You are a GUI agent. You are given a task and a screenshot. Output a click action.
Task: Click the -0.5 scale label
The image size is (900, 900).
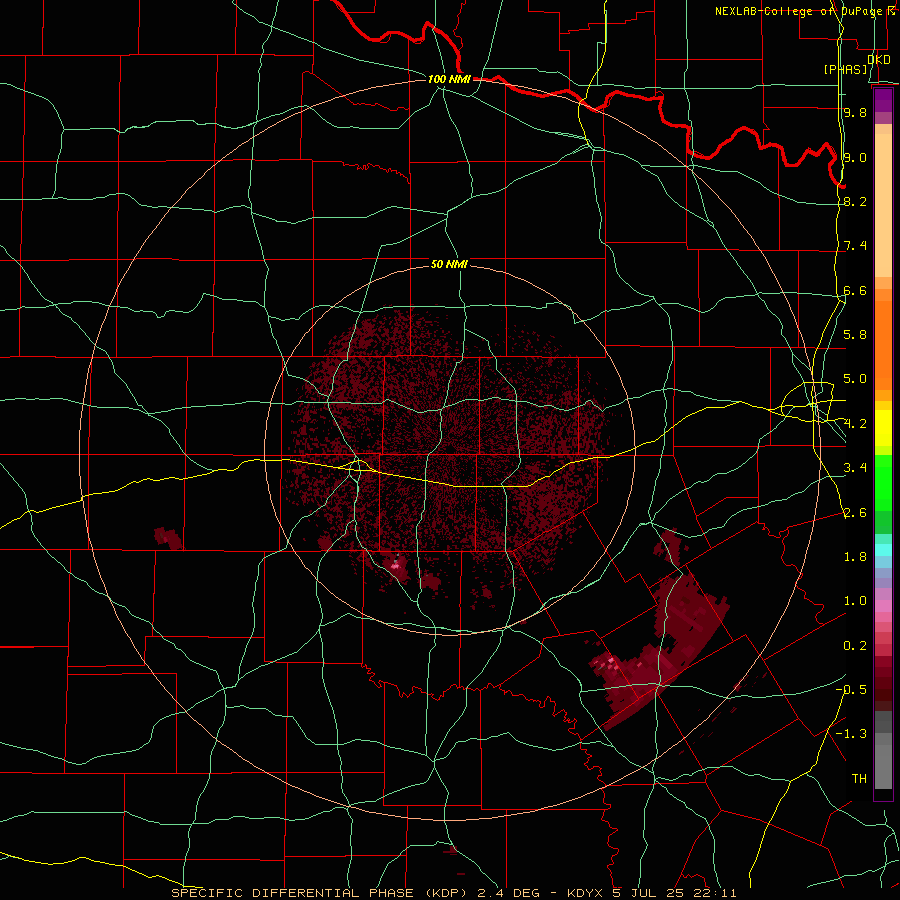pyautogui.click(x=851, y=689)
